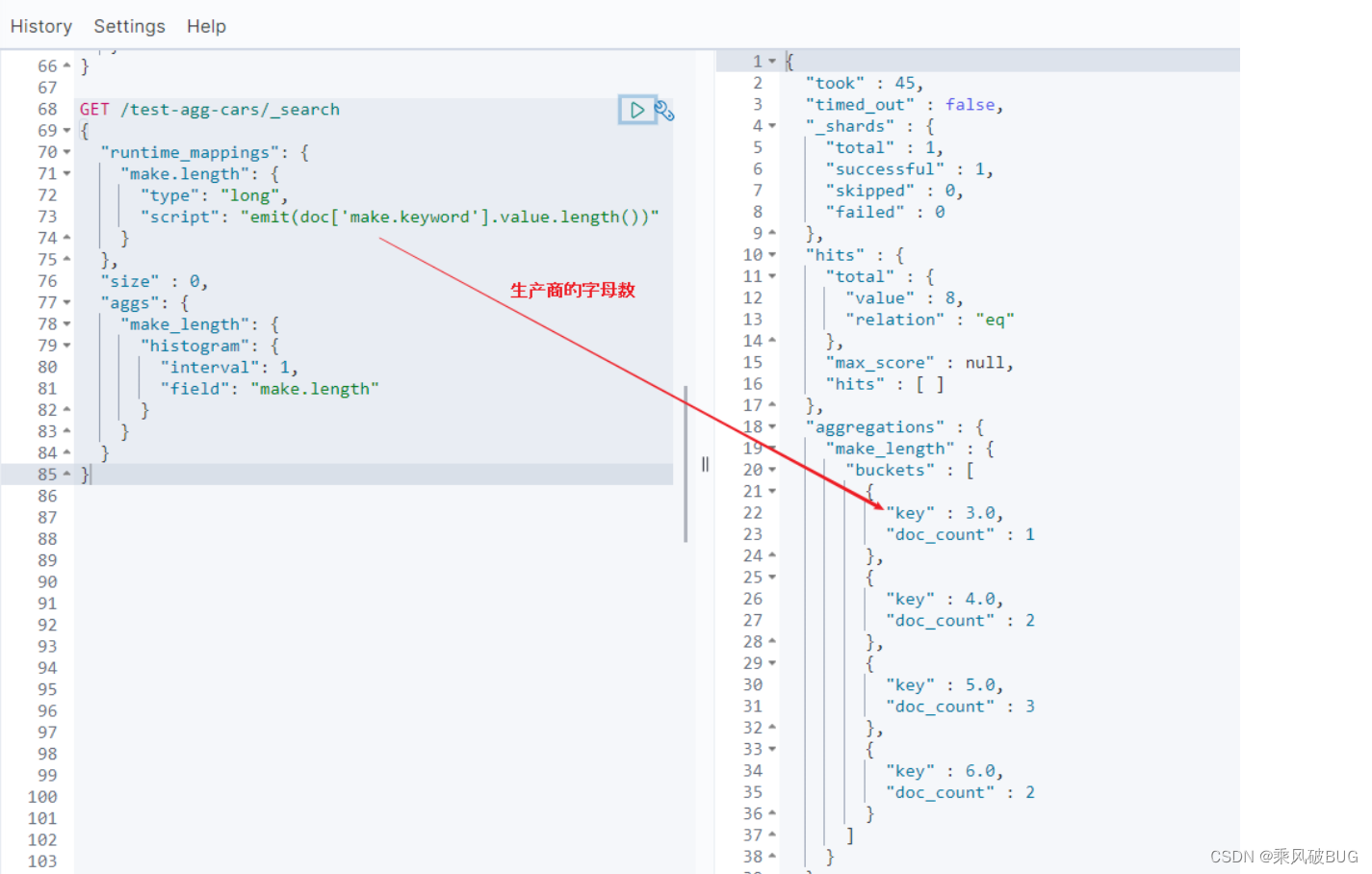This screenshot has width=1372, height=874.
Task: Click the "key" : 3.0 bucket line
Action: coord(945,513)
